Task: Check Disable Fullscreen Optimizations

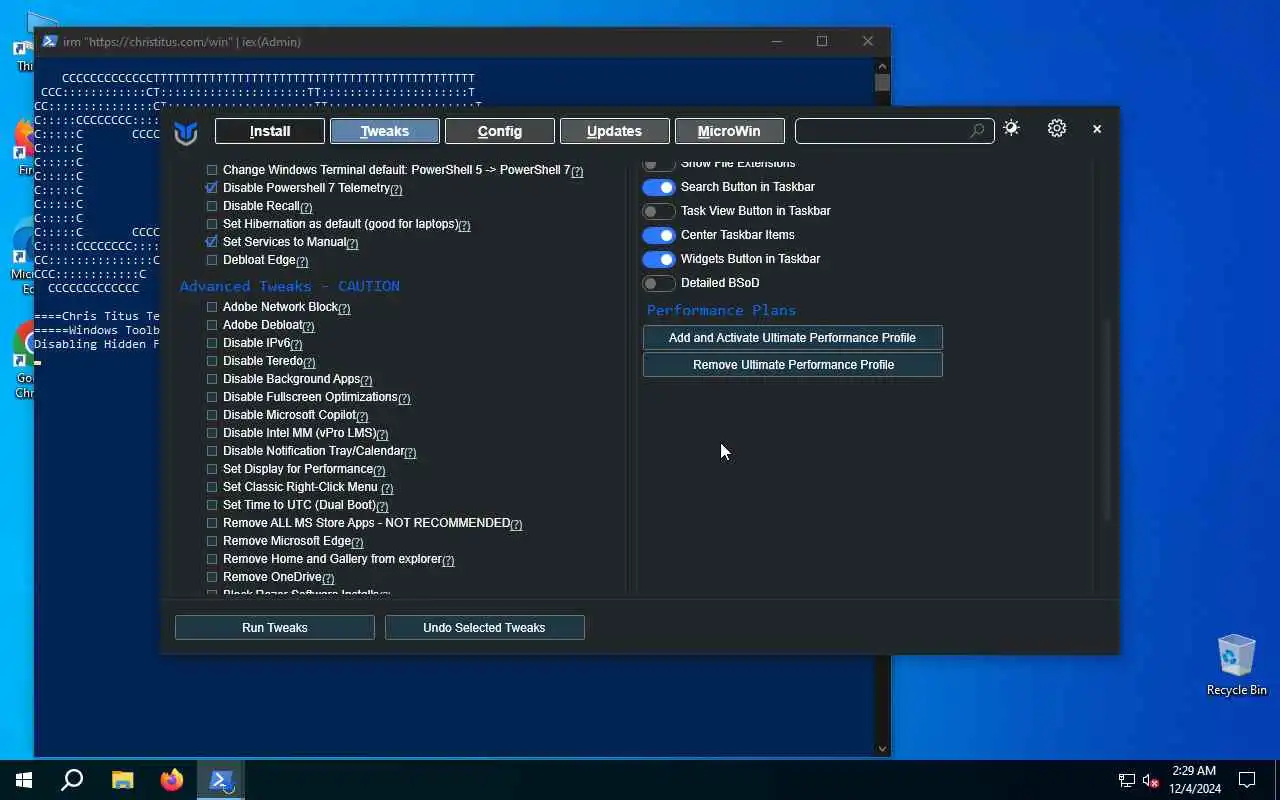Action: (212, 397)
